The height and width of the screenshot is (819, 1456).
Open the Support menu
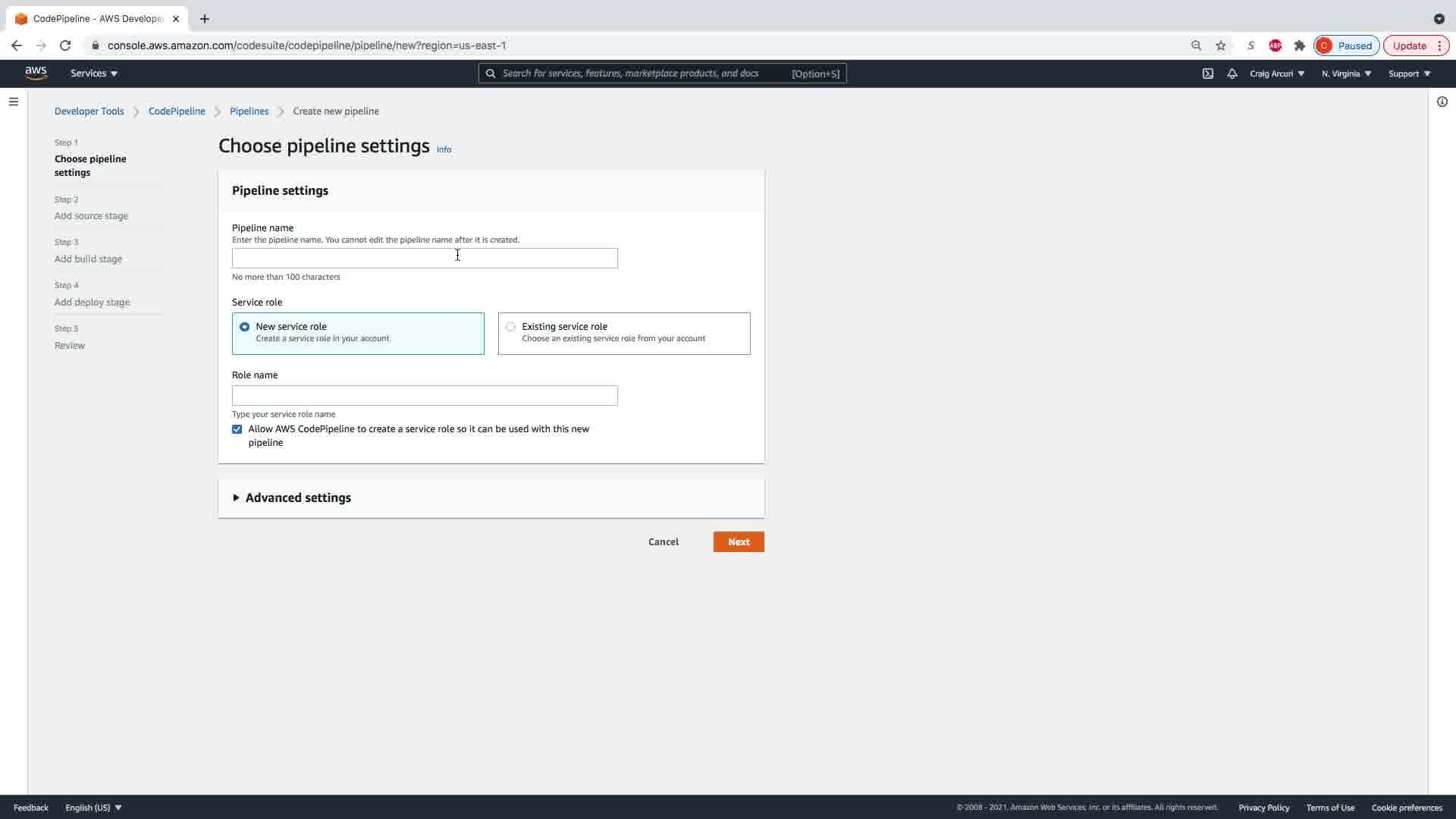(x=1409, y=74)
